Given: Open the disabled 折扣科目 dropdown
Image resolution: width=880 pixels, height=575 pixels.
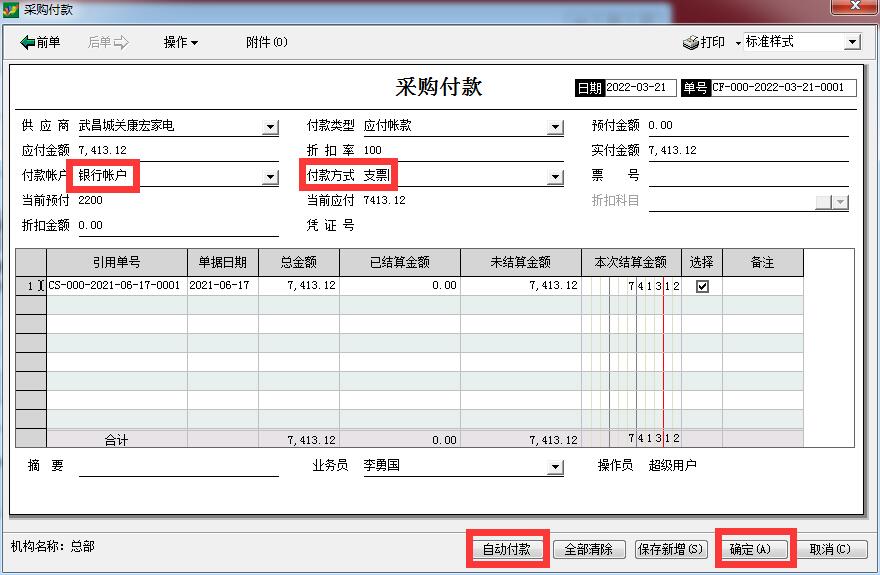Looking at the screenshot, I should 840,203.
